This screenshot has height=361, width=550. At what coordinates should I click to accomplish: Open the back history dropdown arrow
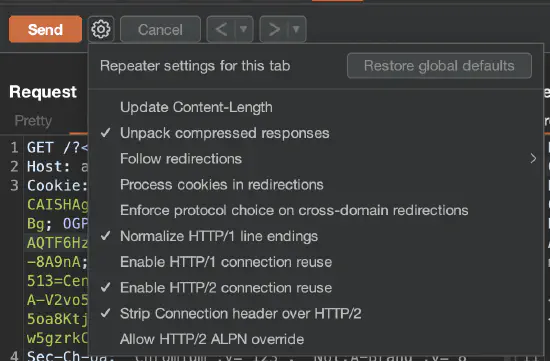coord(243,29)
